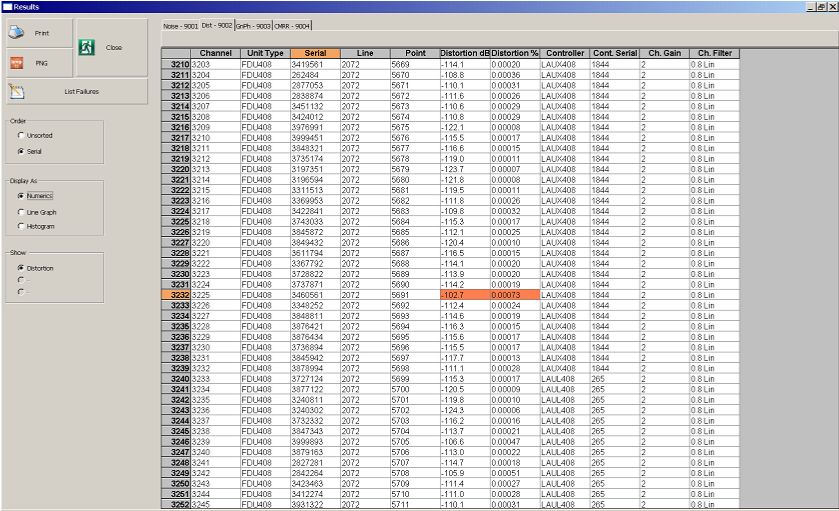Screen dimensions: 839x511
Task: Click the Unit Type column header
Action: click(x=265, y=53)
